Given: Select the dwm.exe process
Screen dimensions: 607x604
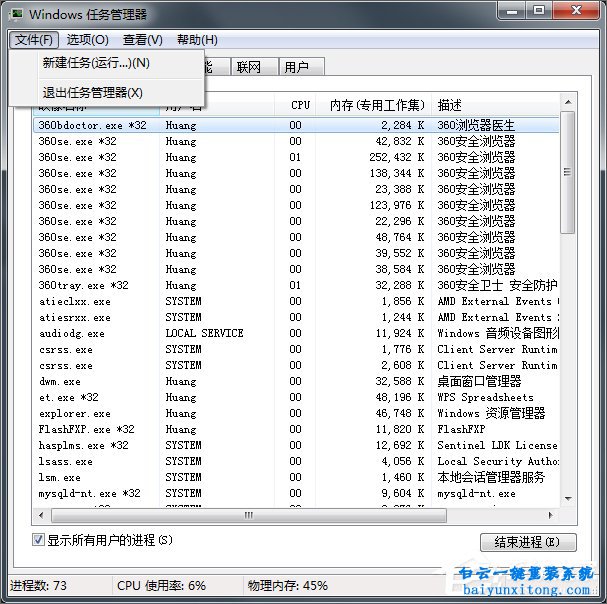Looking at the screenshot, I should click(x=296, y=381).
